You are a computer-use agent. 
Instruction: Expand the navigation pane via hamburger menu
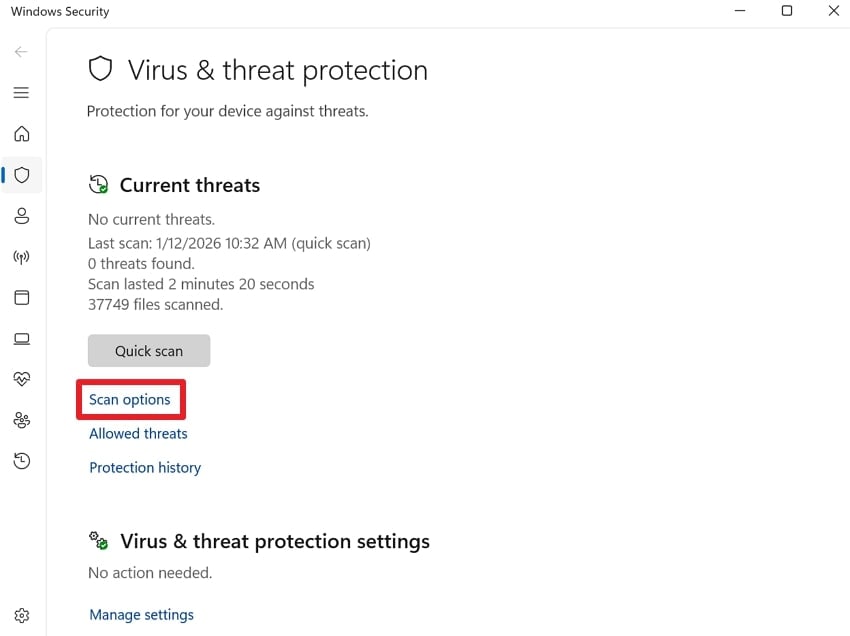pyautogui.click(x=21, y=92)
